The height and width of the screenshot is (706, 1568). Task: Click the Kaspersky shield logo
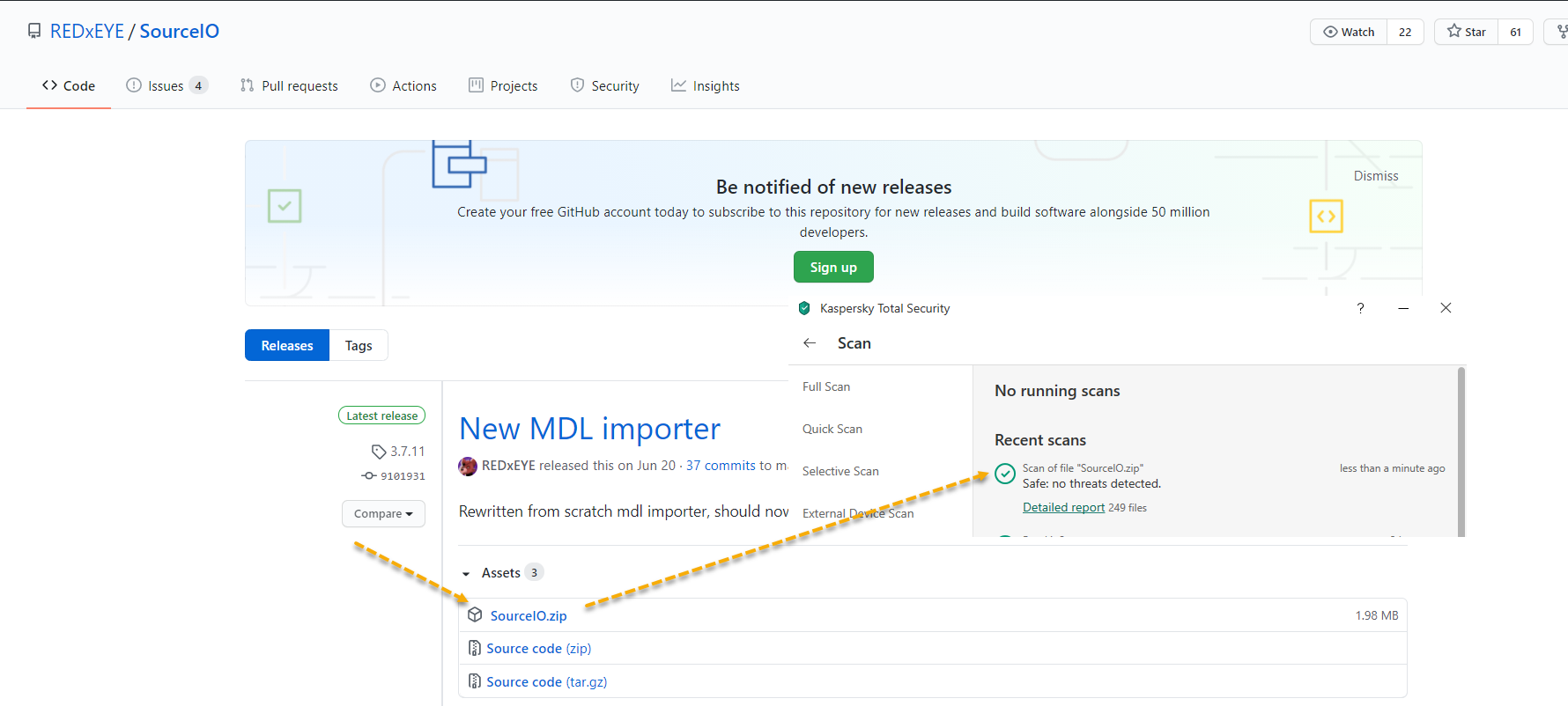click(804, 308)
